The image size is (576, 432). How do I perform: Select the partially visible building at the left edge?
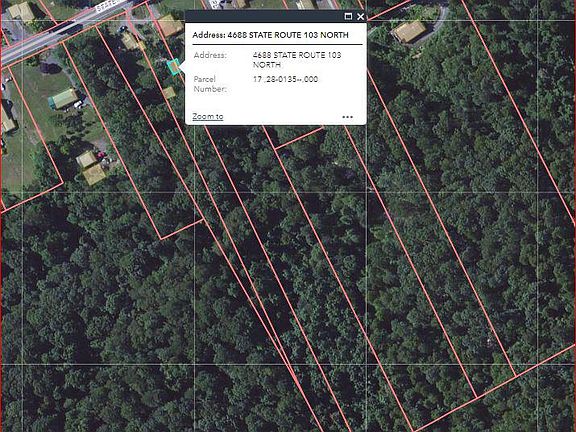pyautogui.click(x=7, y=119)
